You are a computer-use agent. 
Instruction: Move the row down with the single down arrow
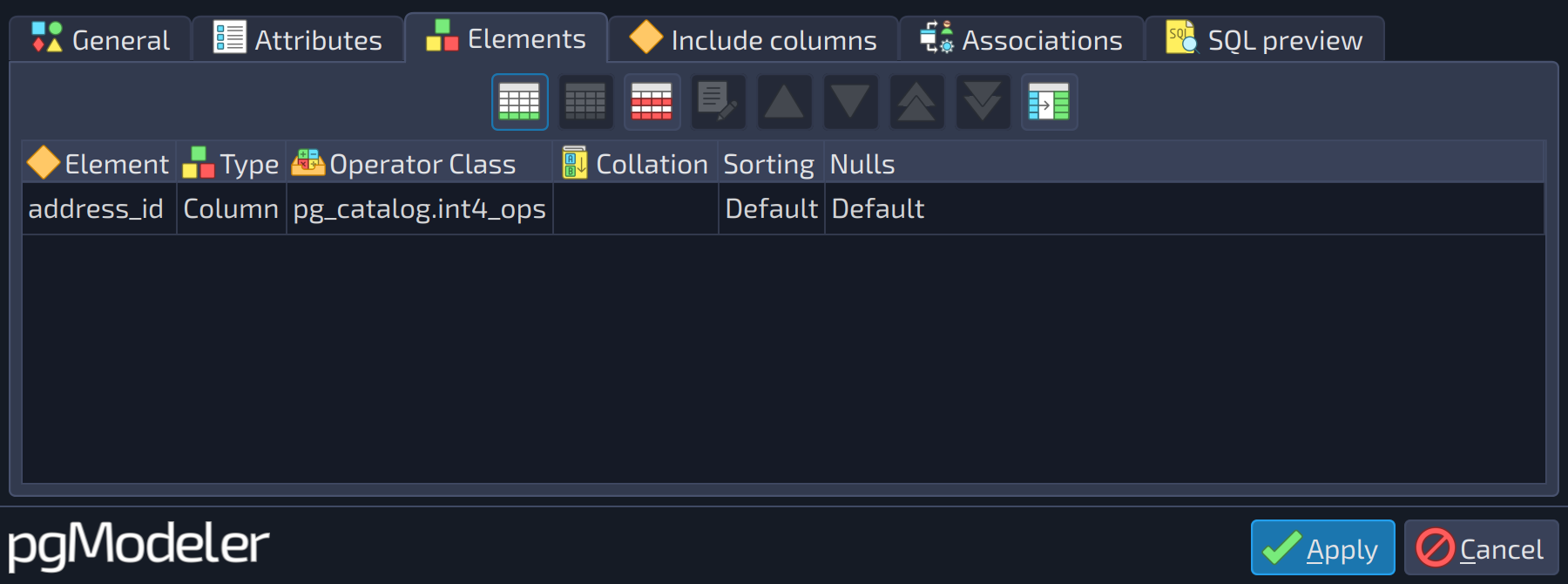[850, 102]
